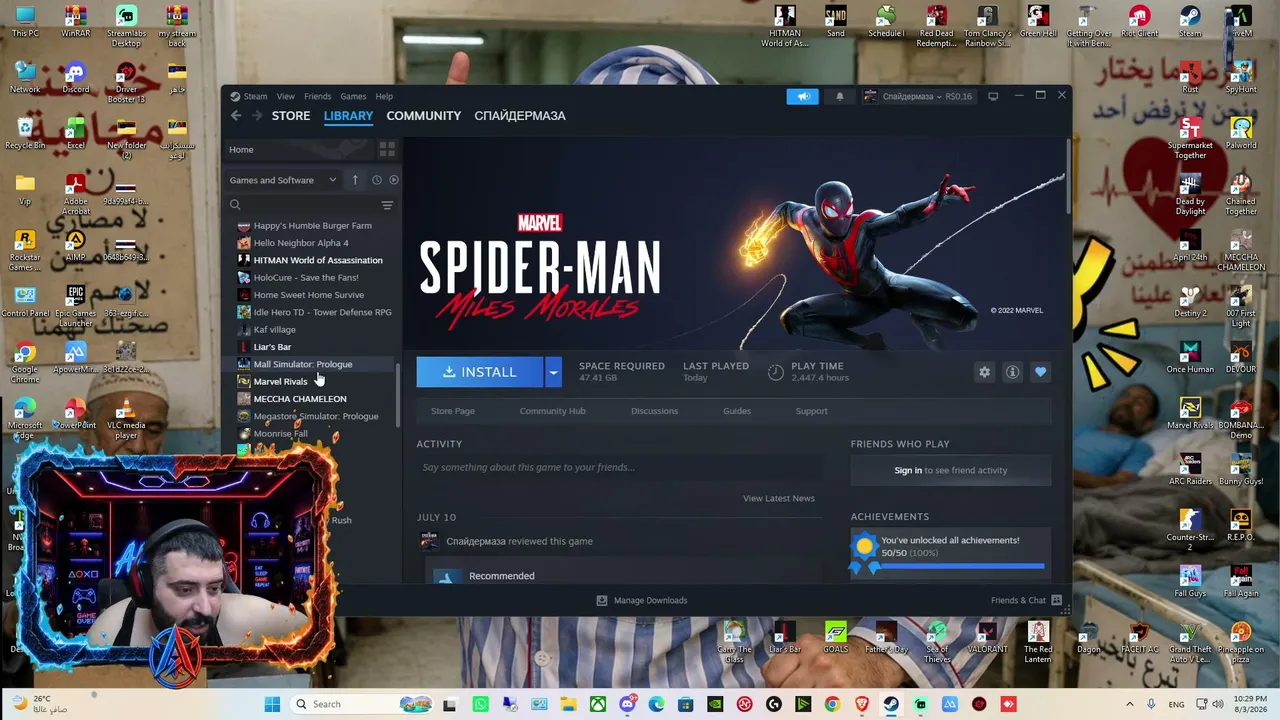Open Google Chrome from the taskbar

point(832,704)
